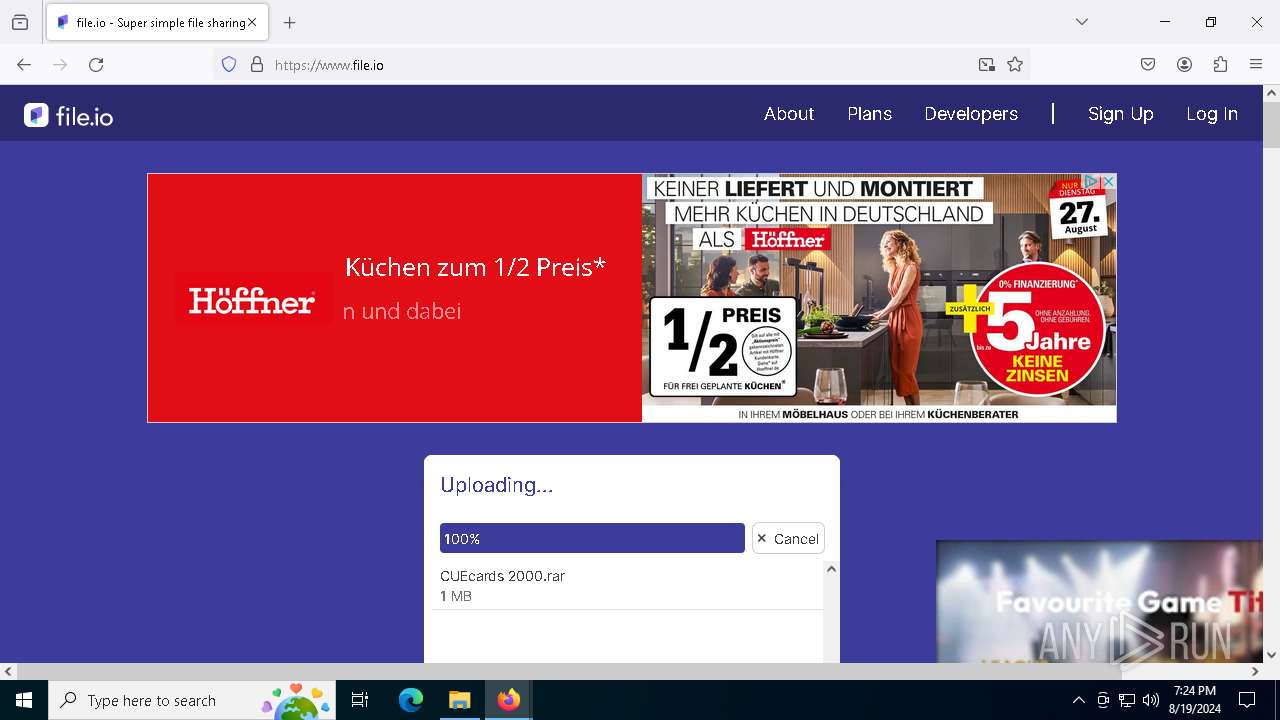Reload the current page
Viewport: 1280px width, 720px height.
(96, 65)
